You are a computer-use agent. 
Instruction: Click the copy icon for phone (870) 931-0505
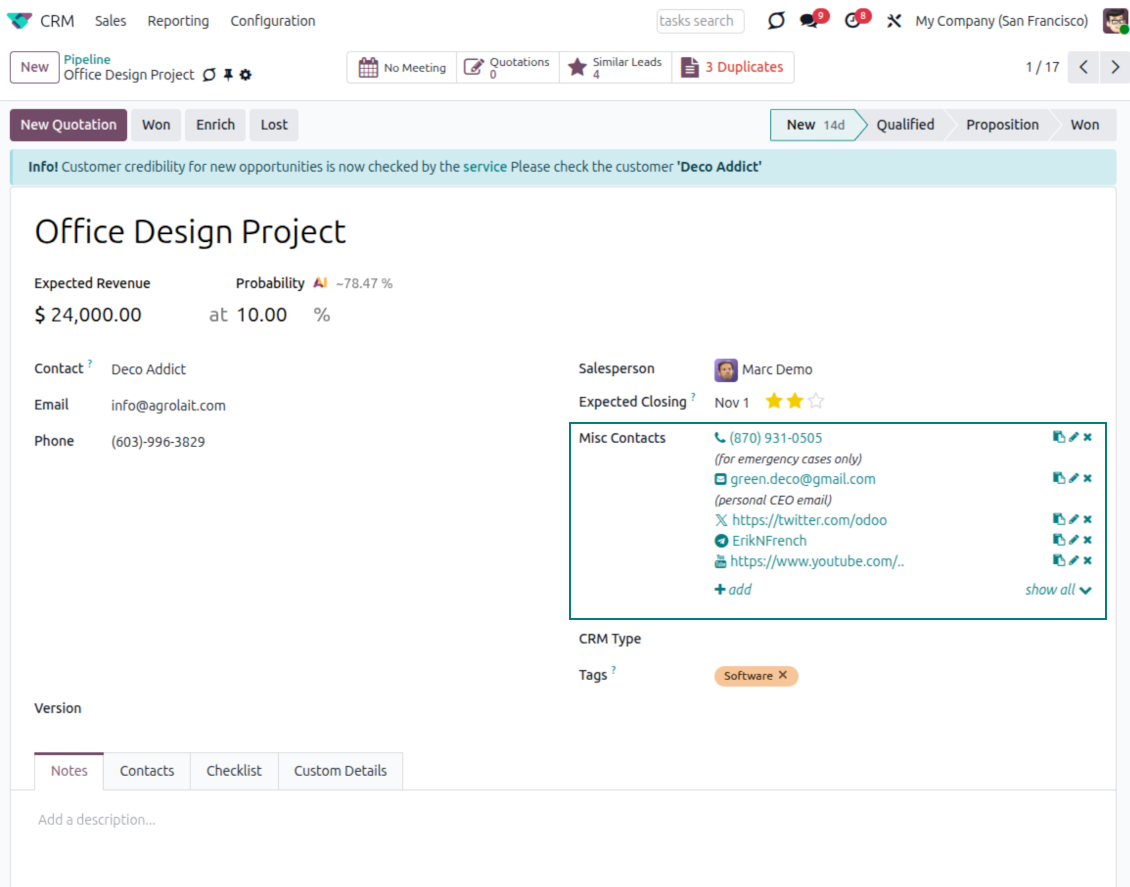pos(1058,437)
